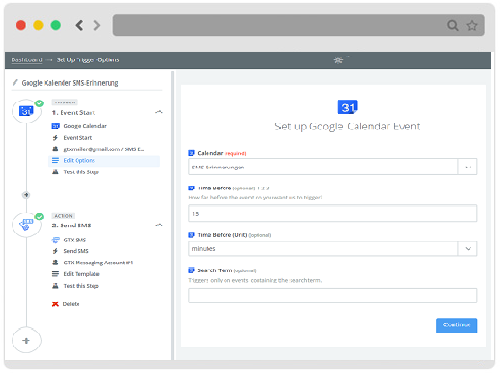The height and width of the screenshot is (373, 500).
Task: Click the blue icon beside the Calendar label
Action: (191, 153)
